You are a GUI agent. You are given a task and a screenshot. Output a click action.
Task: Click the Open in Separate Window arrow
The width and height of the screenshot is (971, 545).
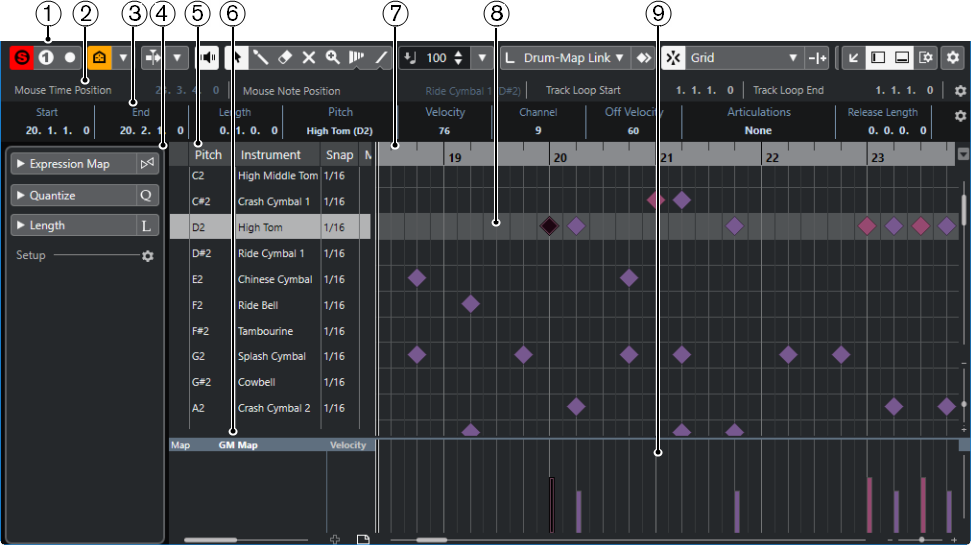[853, 58]
